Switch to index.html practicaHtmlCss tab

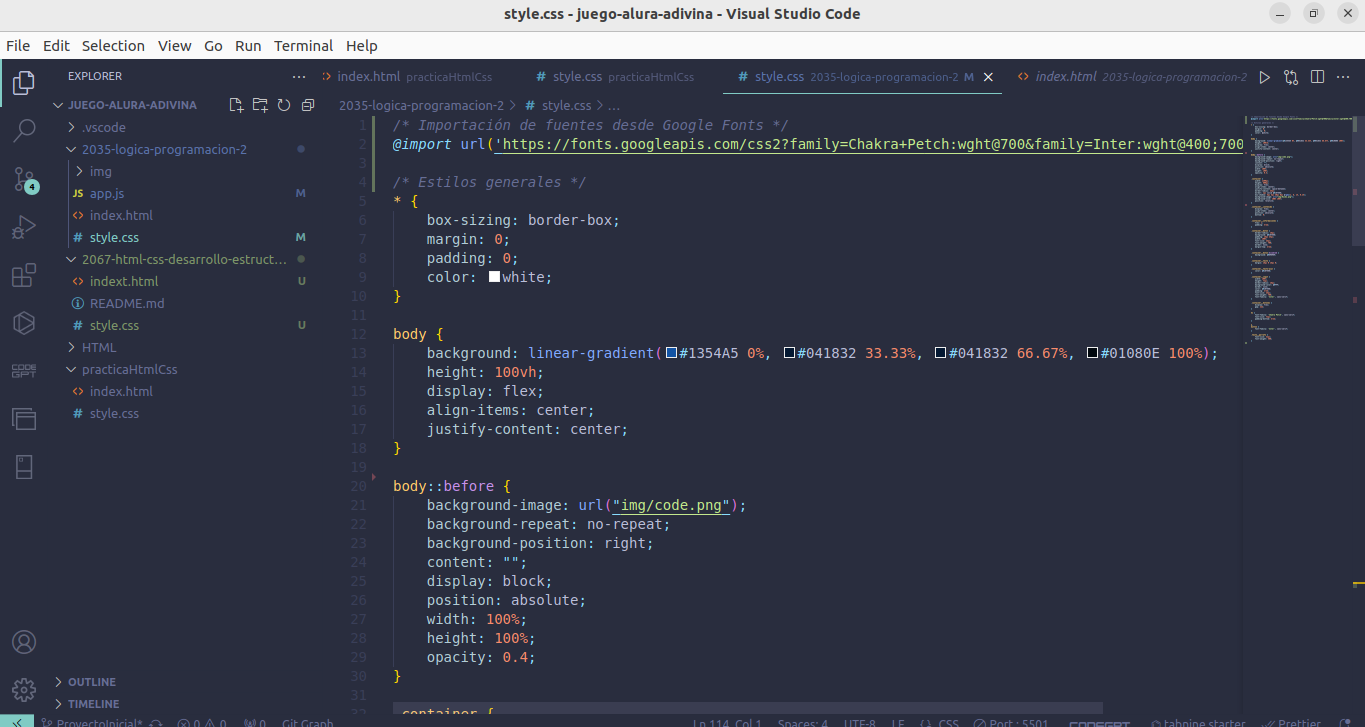click(x=414, y=77)
